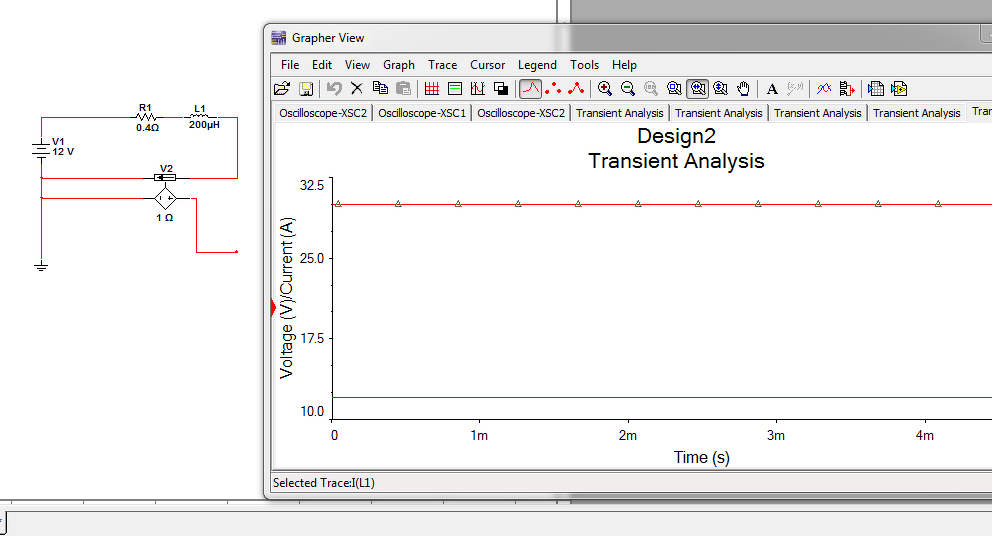Image resolution: width=992 pixels, height=536 pixels.
Task: Switch to the first Oscilloscope-XSC2 tab
Action: tap(323, 113)
